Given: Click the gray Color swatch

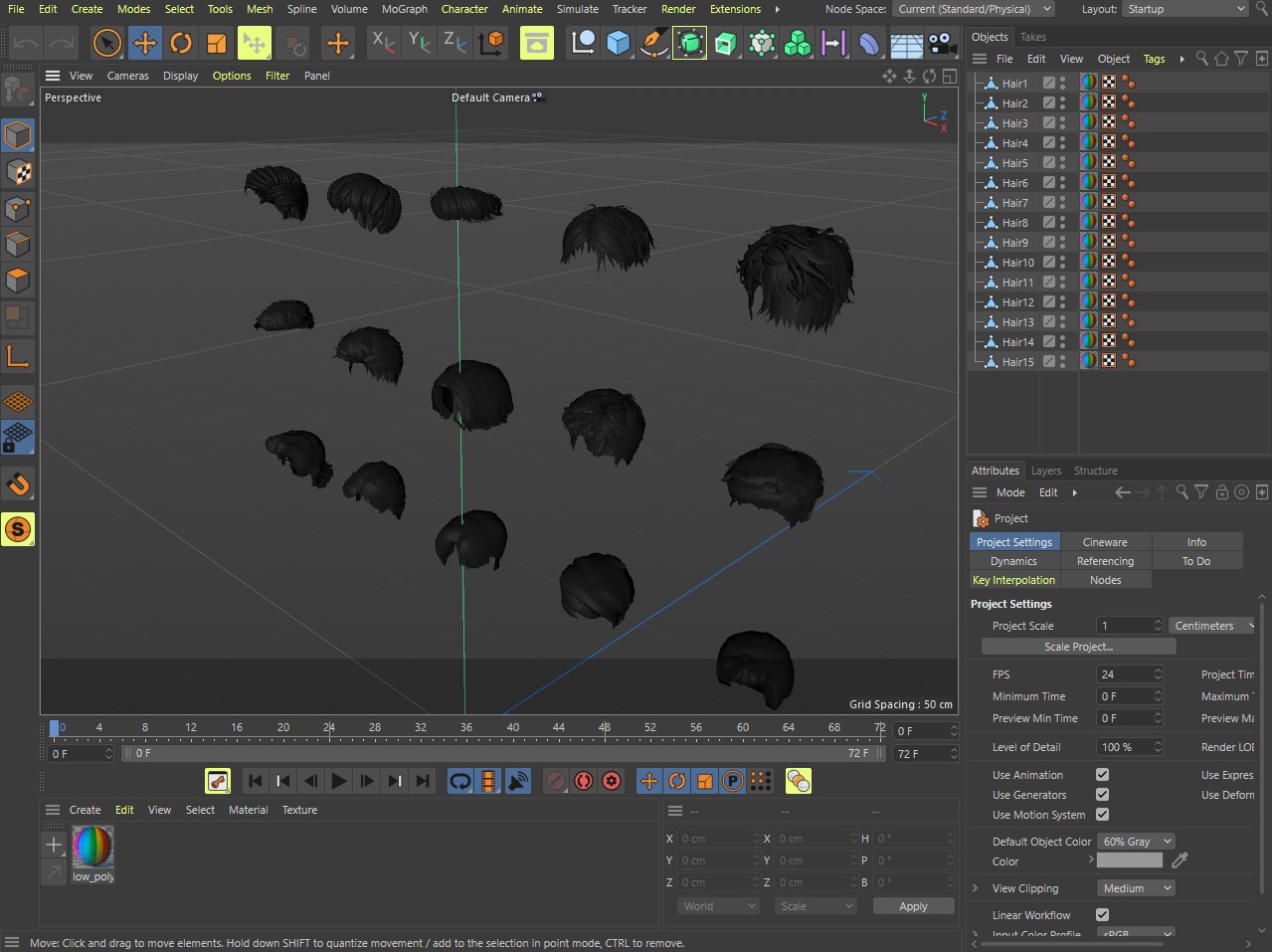Looking at the screenshot, I should [1129, 860].
